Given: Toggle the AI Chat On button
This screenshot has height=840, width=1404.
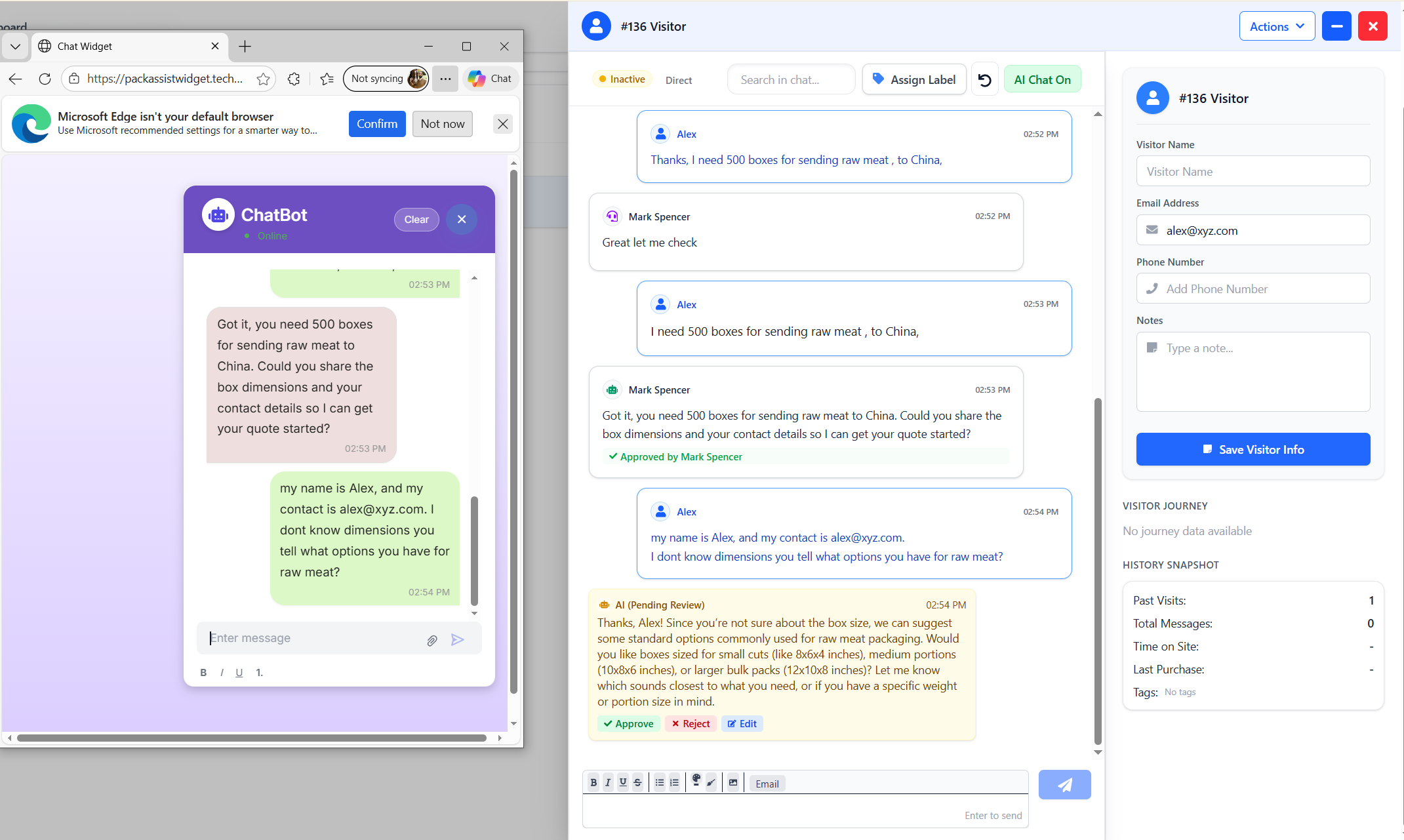Looking at the screenshot, I should coord(1042,80).
